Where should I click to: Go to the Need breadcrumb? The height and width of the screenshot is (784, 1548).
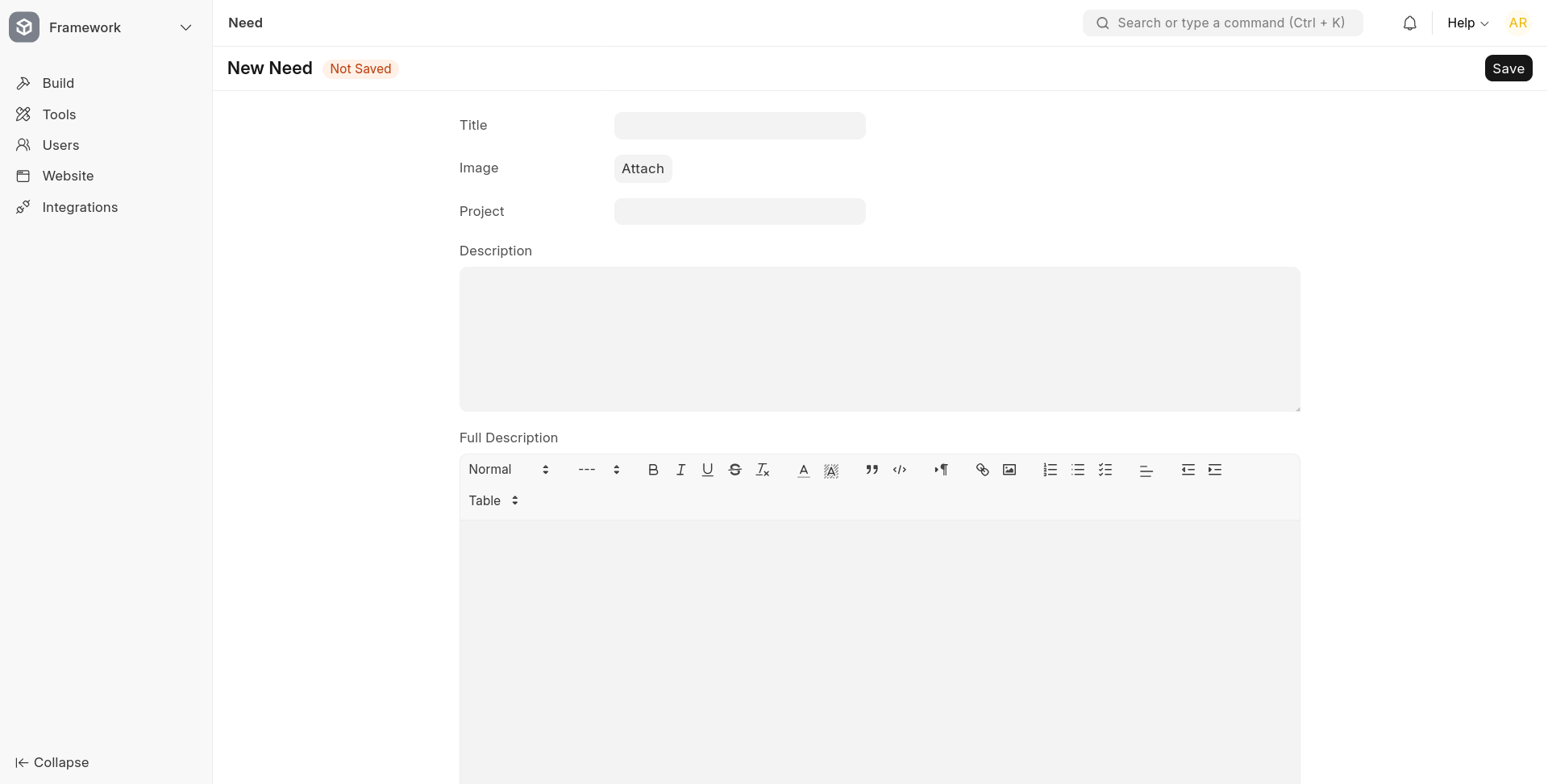[x=245, y=23]
